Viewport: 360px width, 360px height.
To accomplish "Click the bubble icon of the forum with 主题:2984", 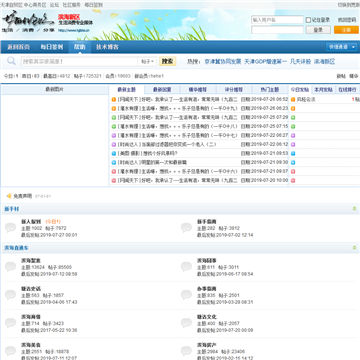I will [186, 351].
